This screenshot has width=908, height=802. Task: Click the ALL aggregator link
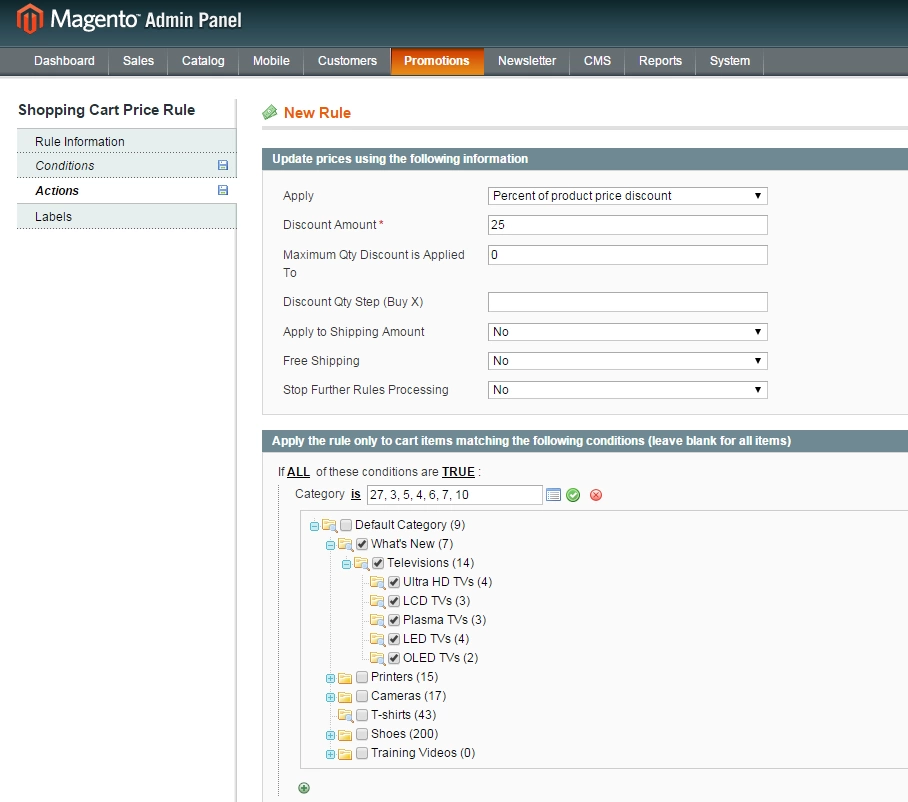click(298, 472)
